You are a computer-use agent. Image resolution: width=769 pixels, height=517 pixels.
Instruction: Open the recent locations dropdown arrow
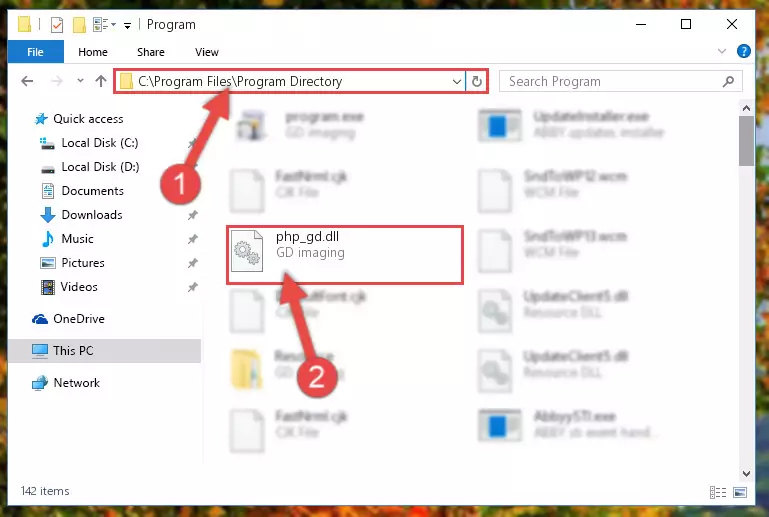80,81
